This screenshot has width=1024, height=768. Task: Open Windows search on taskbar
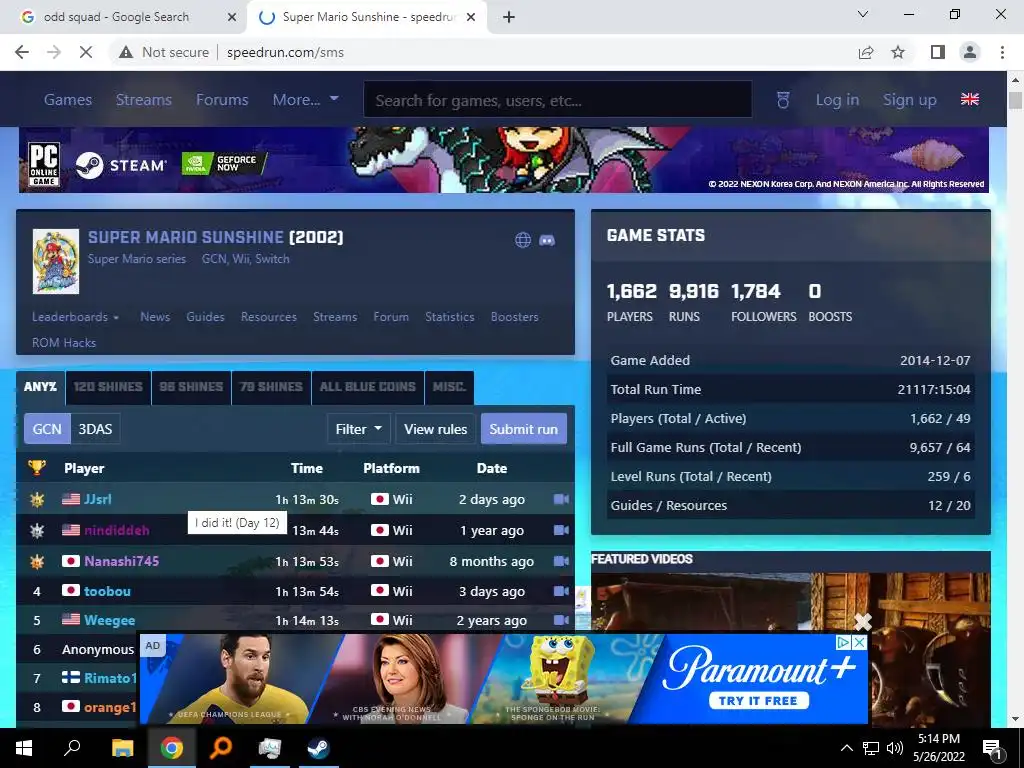coord(72,748)
